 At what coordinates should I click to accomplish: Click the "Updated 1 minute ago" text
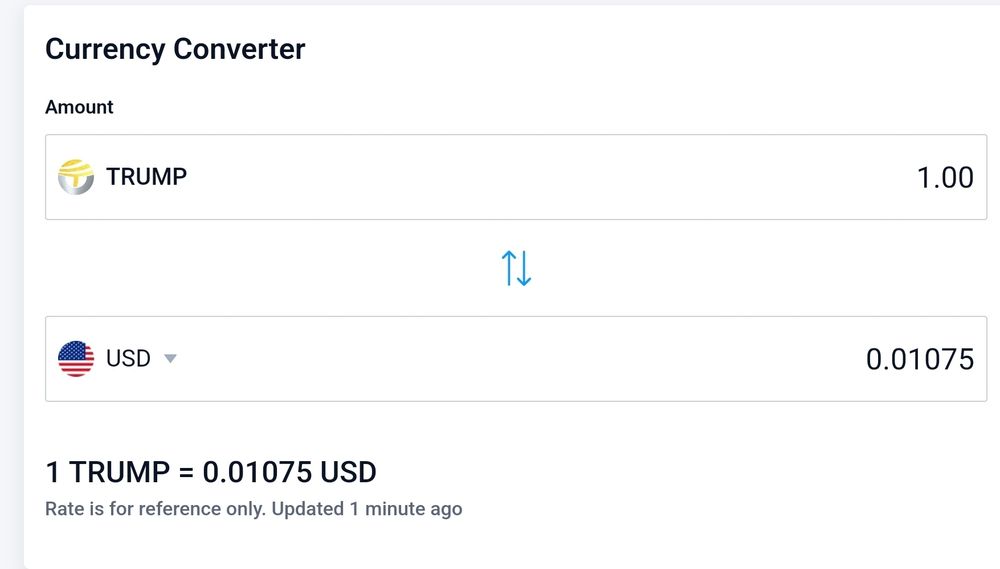[367, 509]
